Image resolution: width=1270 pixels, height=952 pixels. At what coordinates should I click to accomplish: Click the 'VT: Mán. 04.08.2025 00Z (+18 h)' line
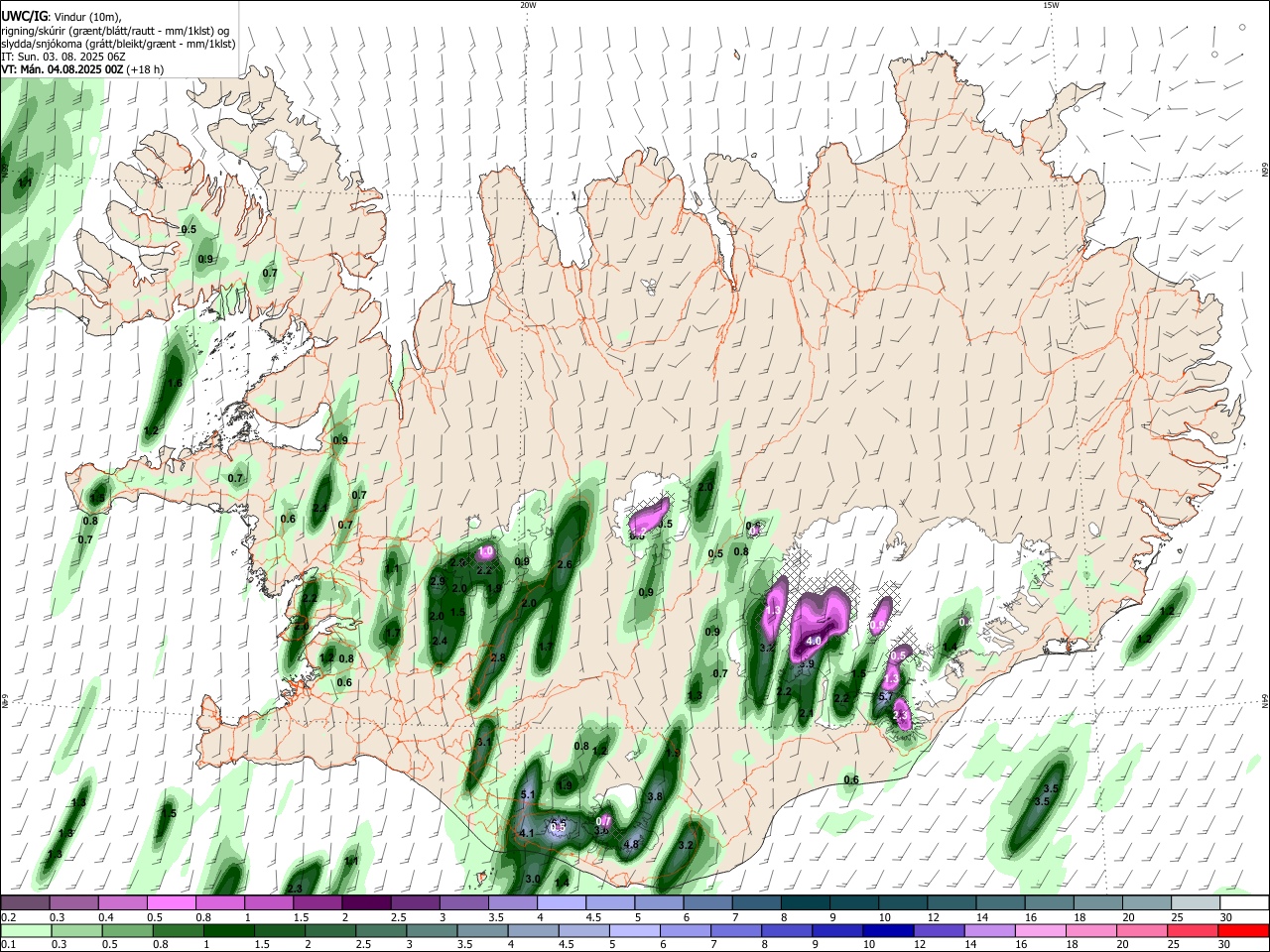(82, 69)
